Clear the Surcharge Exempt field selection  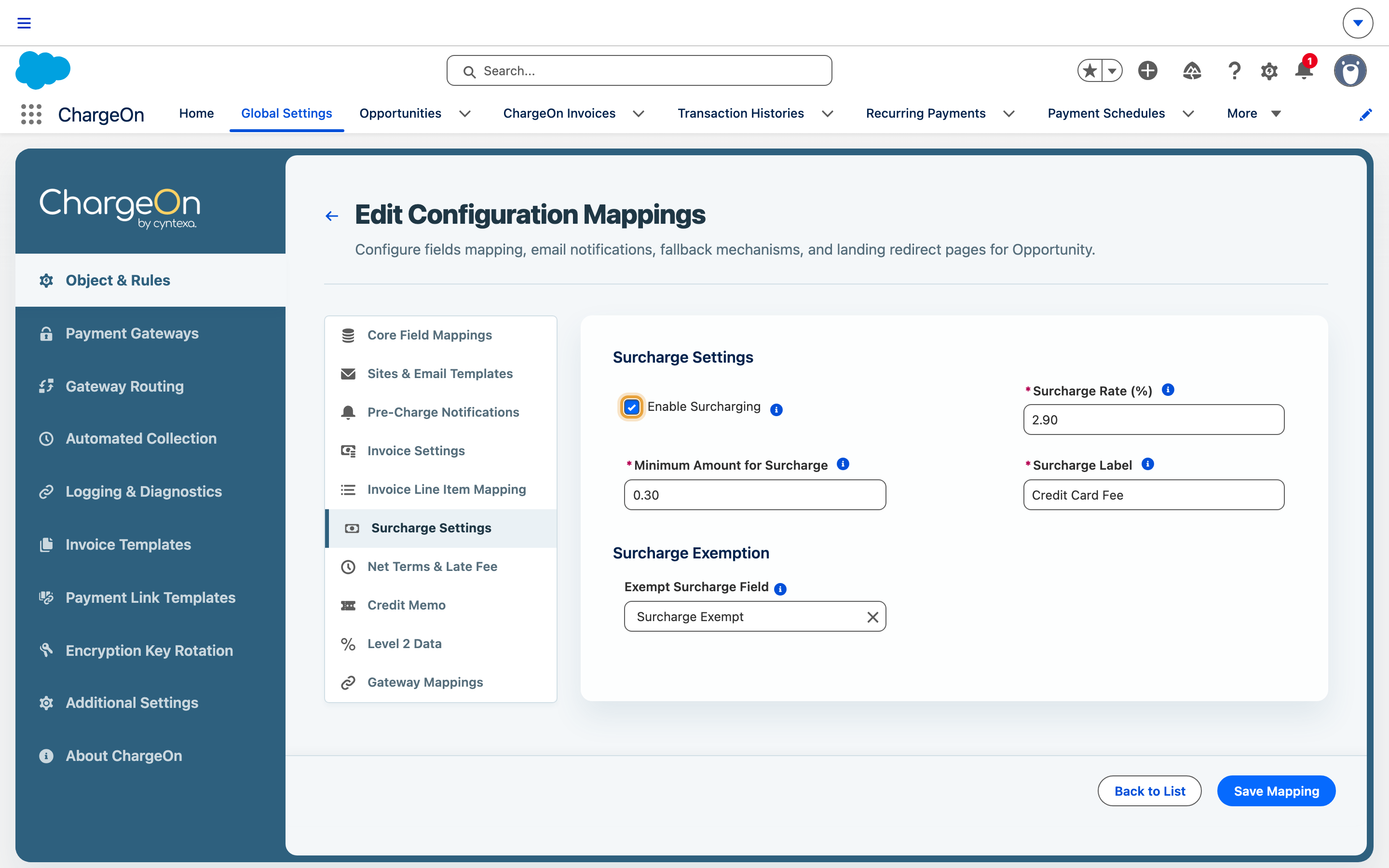(x=872, y=617)
